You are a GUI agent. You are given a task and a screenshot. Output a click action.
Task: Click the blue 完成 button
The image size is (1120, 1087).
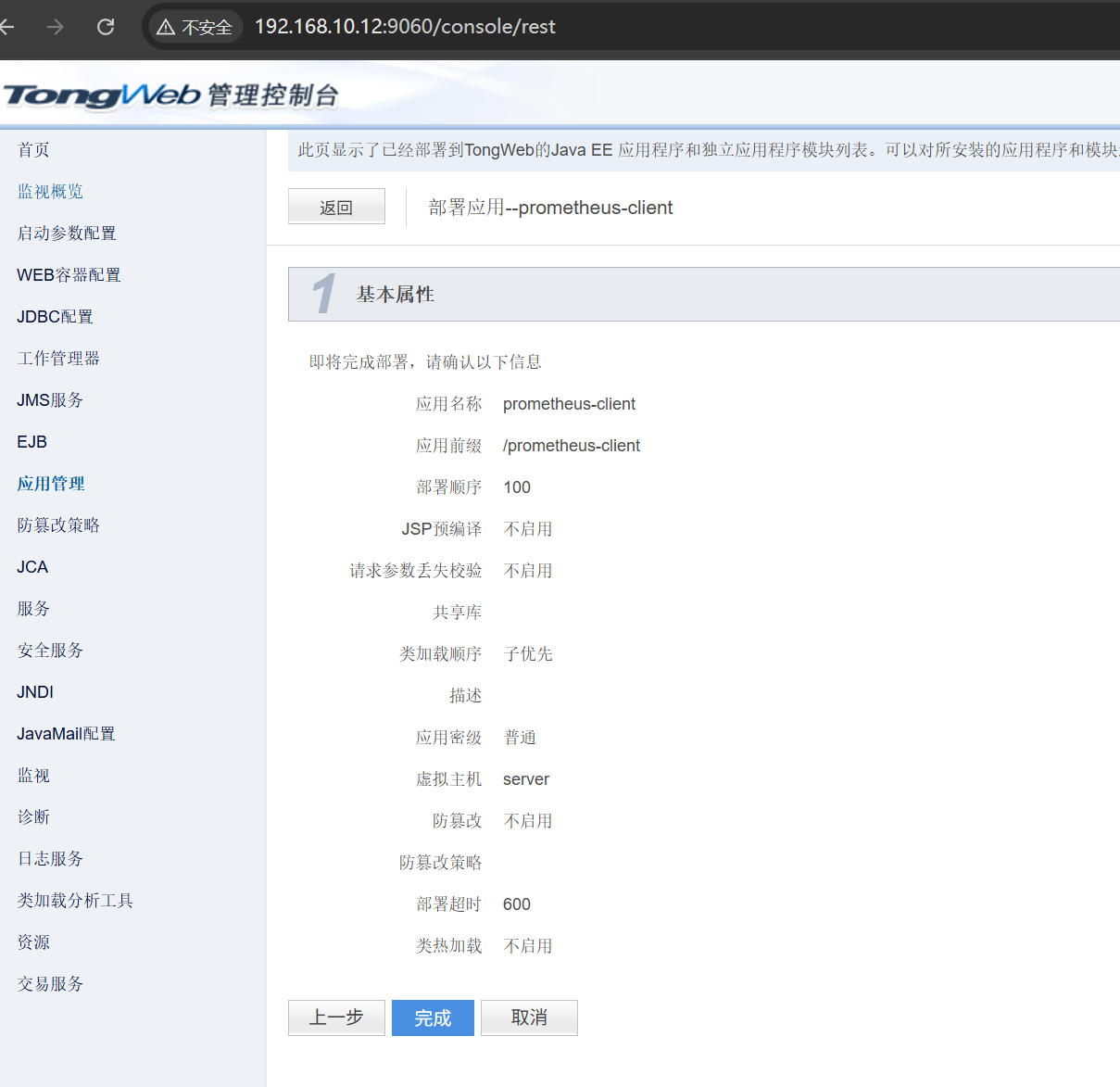tap(433, 1017)
